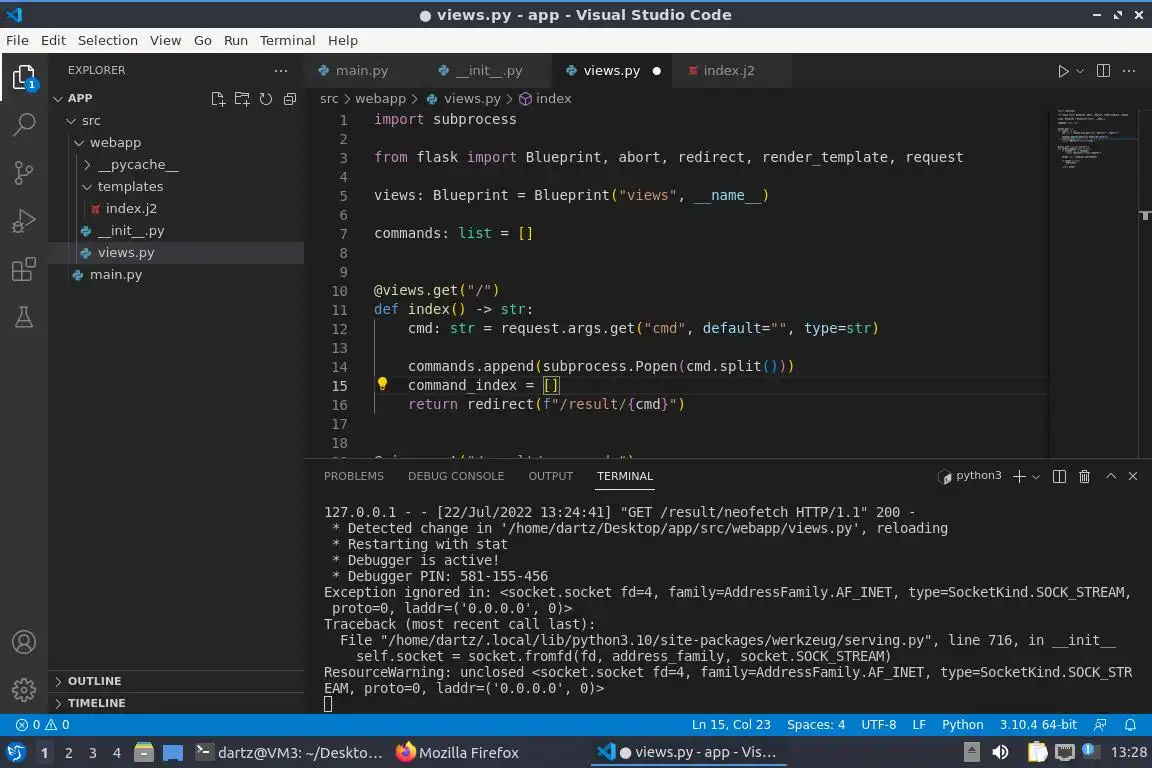Kill the terminal with trash icon
This screenshot has height=768, width=1152.
[x=1084, y=476]
